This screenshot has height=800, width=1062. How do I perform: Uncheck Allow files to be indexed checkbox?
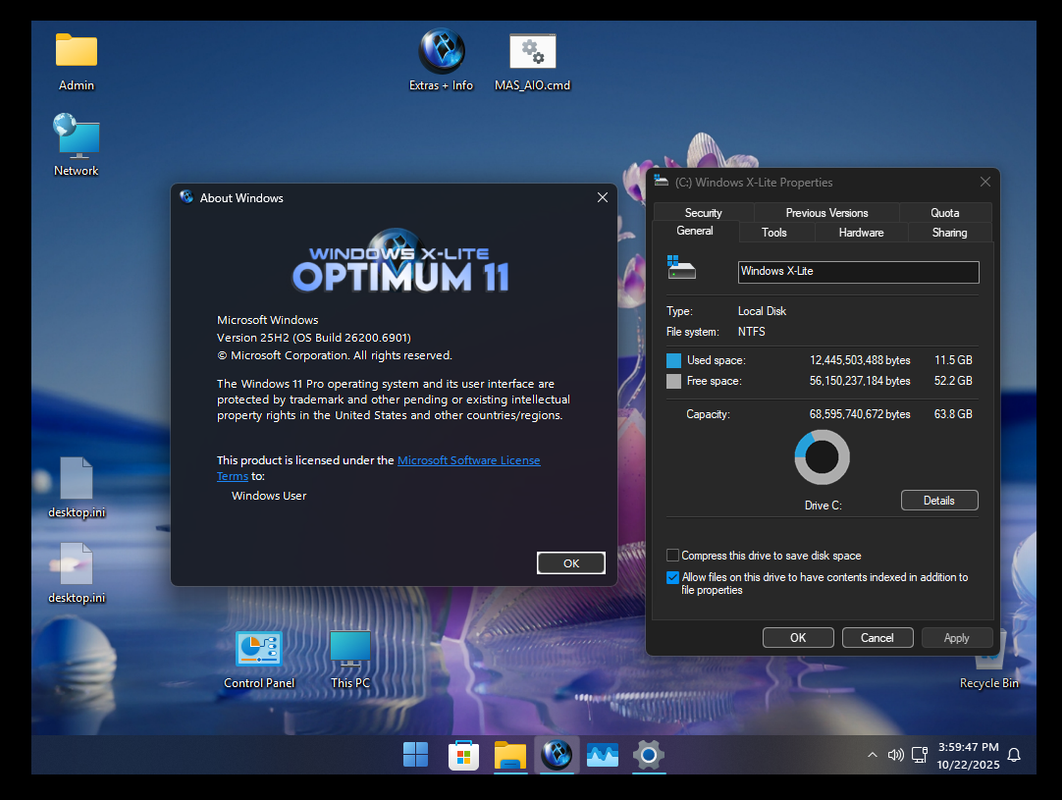[x=673, y=577]
